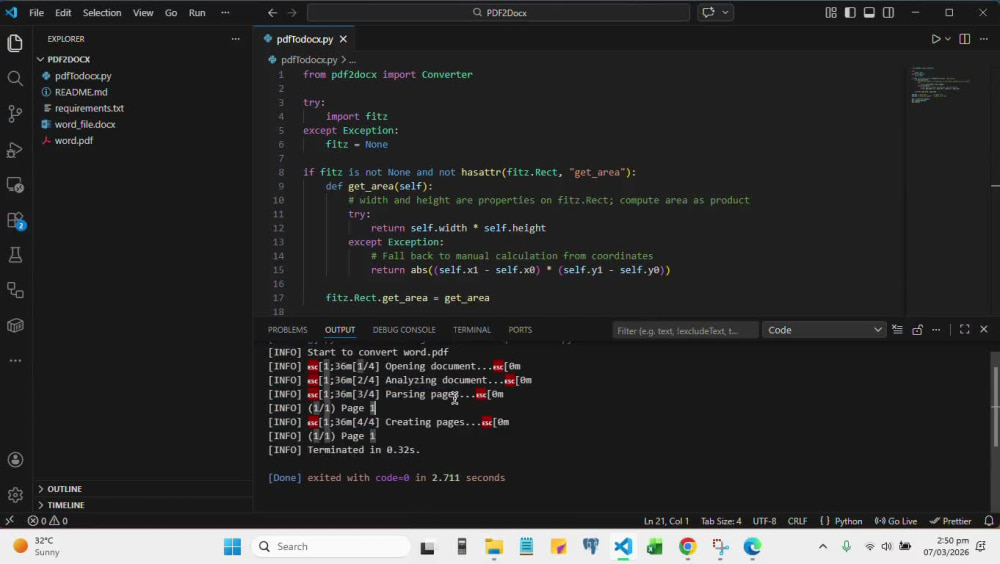The width and height of the screenshot is (1000, 564).
Task: Toggle output auto scroll lock
Action: click(917, 330)
